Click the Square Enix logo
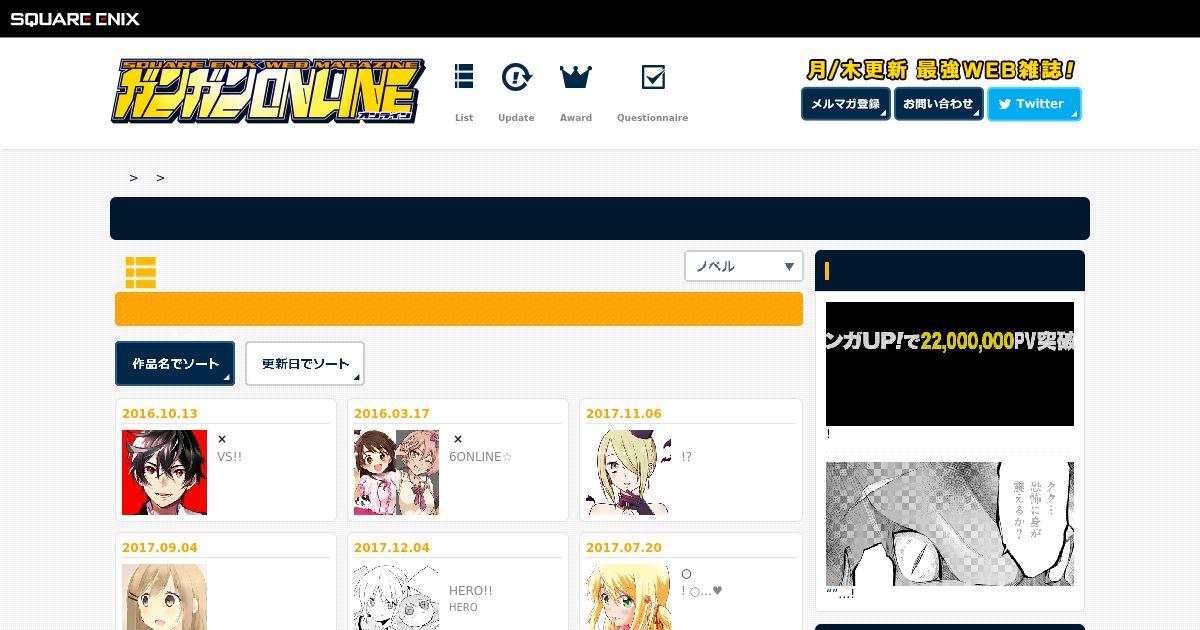This screenshot has height=630, width=1200. 75,18
